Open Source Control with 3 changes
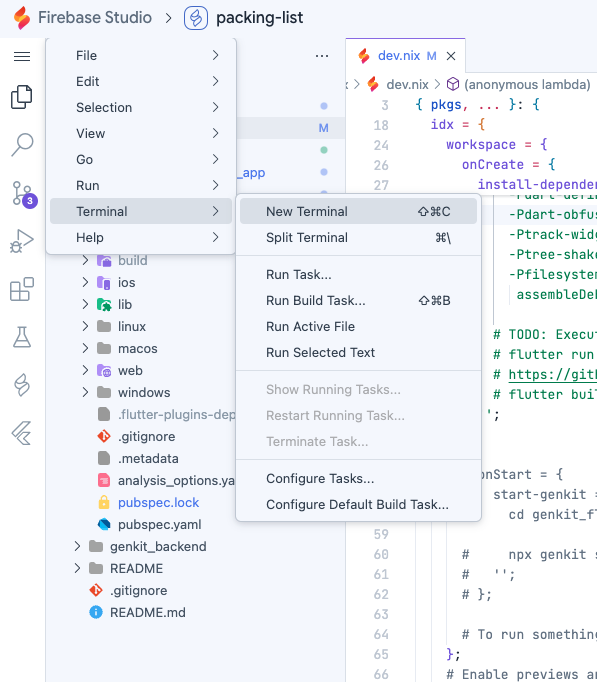 pyautogui.click(x=23, y=194)
